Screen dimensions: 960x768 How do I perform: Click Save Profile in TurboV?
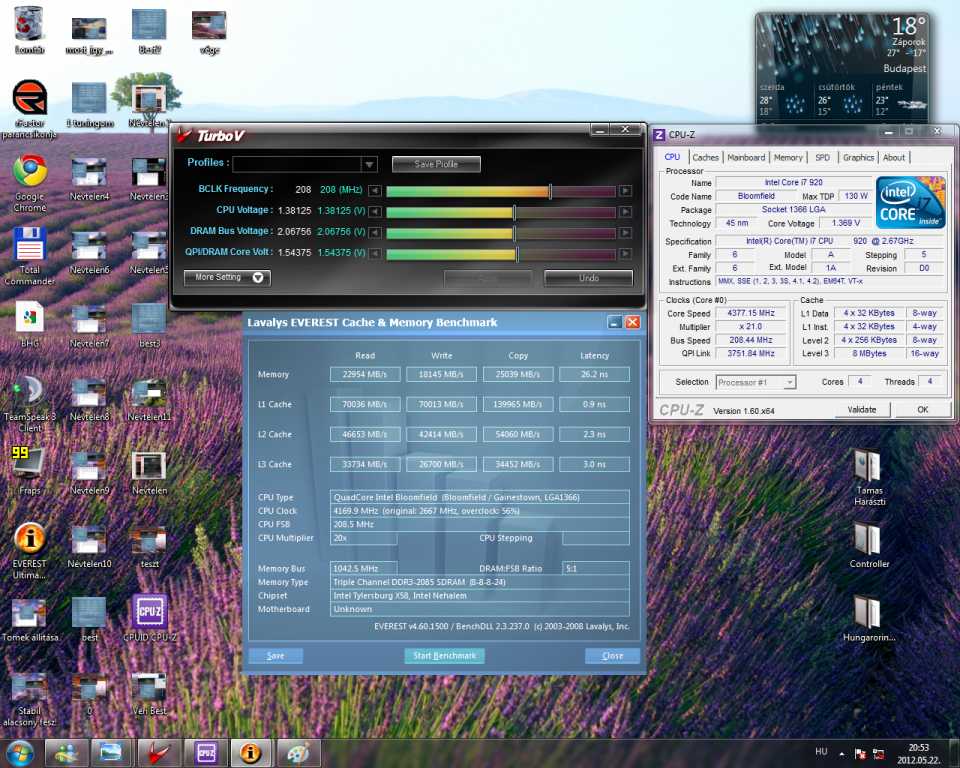click(x=436, y=164)
